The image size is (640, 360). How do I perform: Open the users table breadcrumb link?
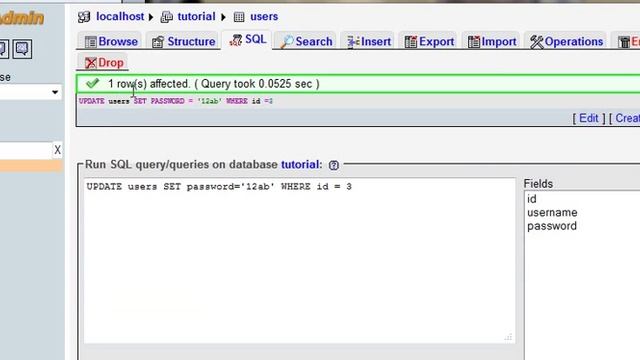tap(264, 16)
